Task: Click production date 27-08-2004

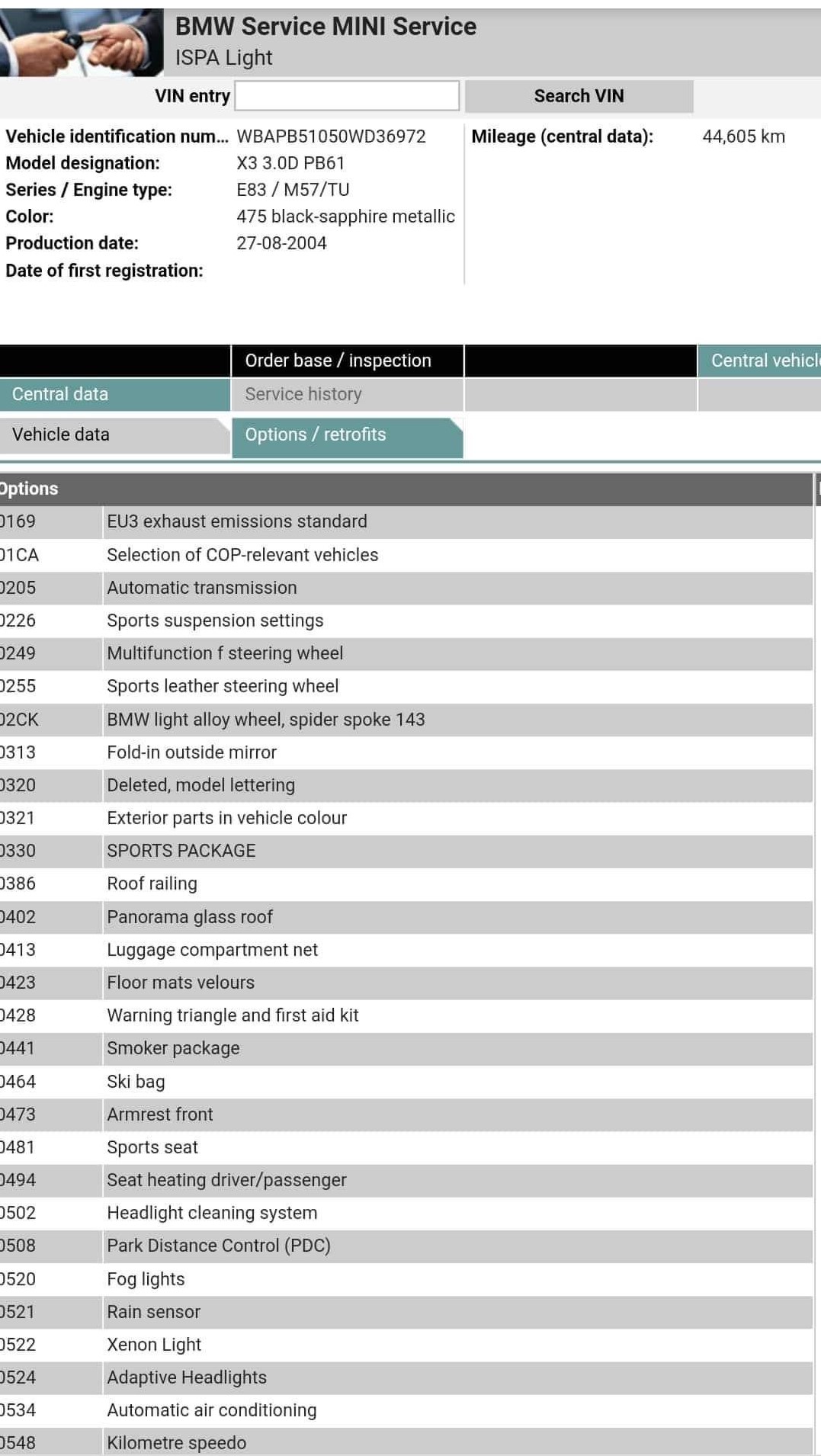Action: click(x=281, y=243)
